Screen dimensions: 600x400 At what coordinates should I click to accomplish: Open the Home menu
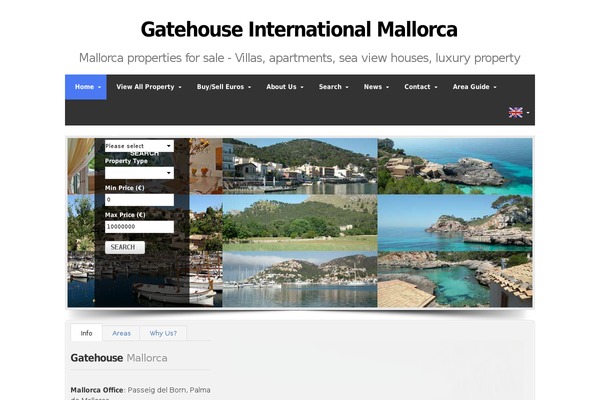click(x=86, y=87)
